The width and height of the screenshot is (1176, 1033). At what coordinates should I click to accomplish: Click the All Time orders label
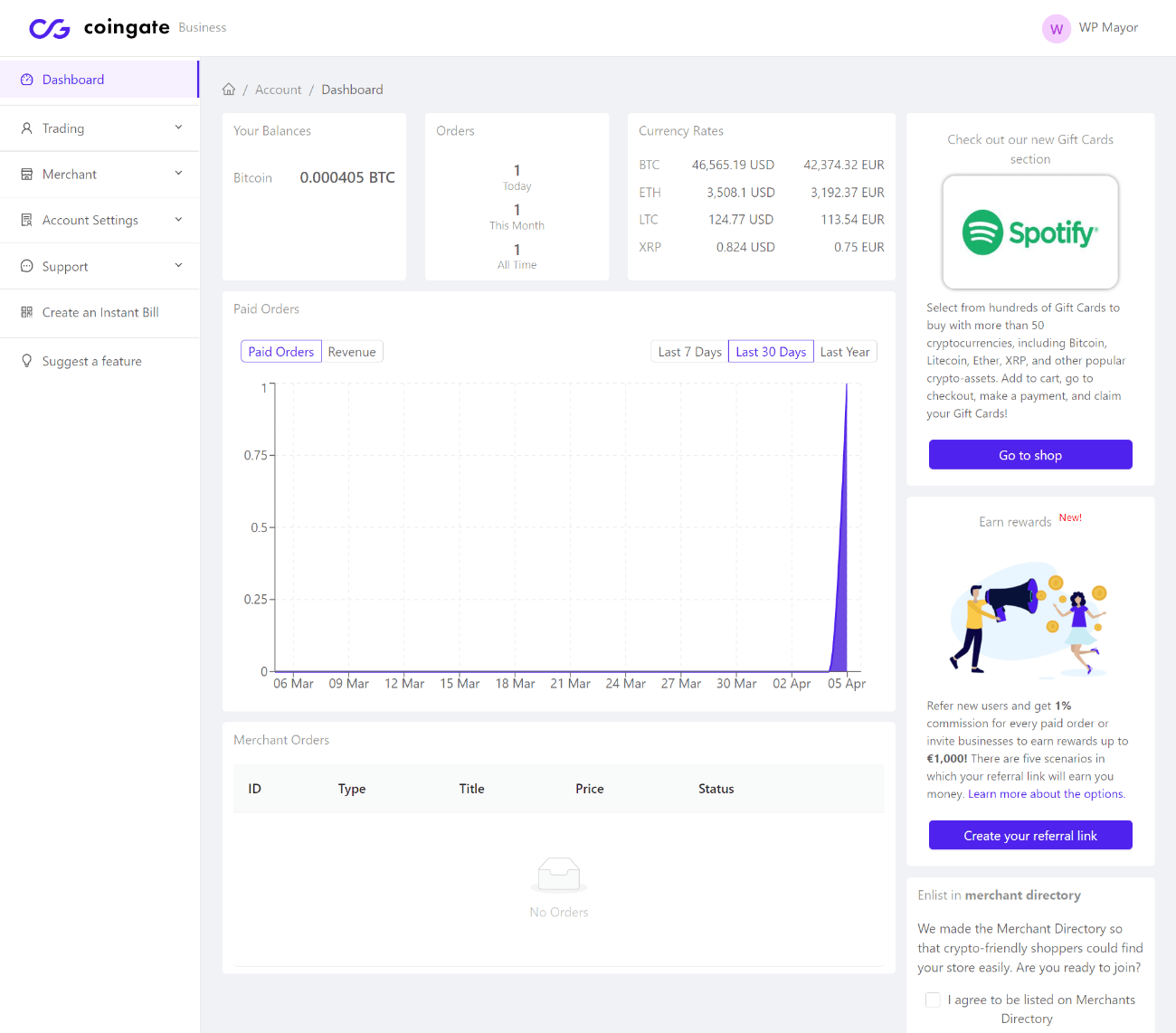coord(517,265)
